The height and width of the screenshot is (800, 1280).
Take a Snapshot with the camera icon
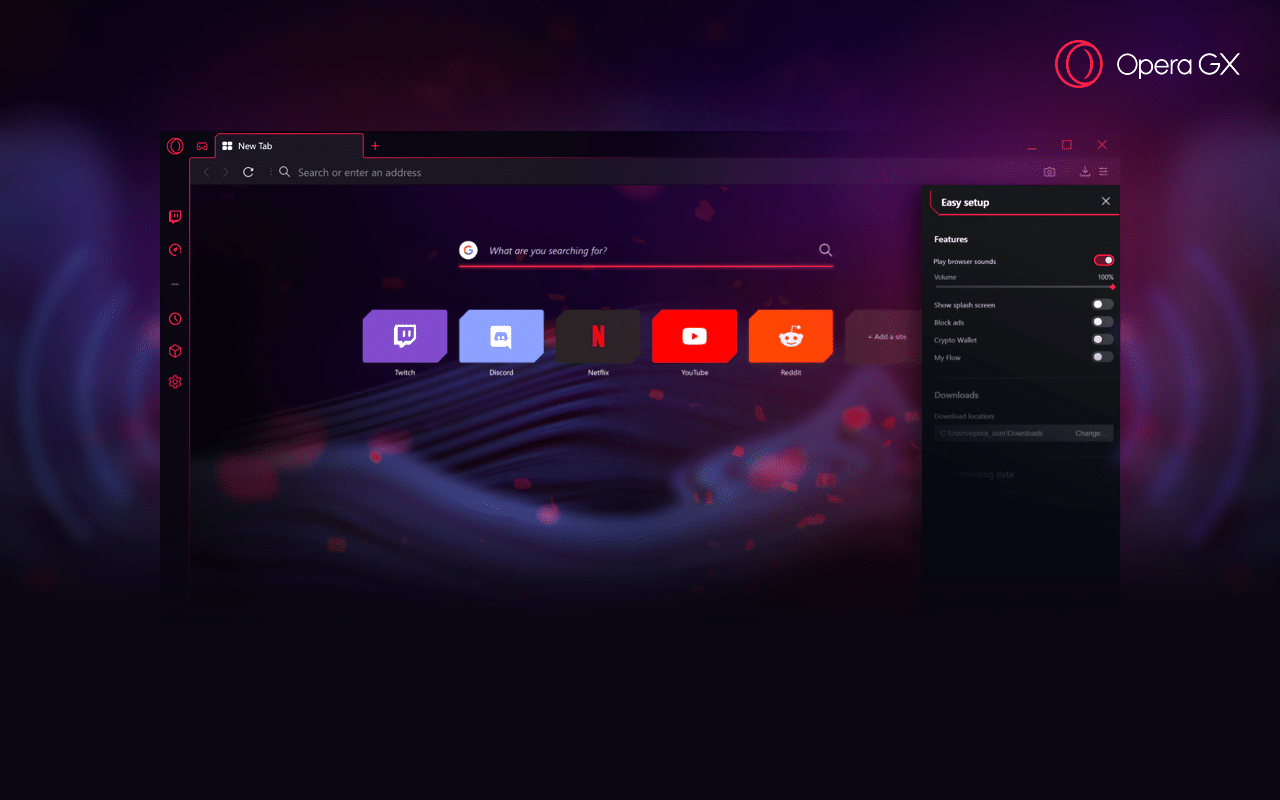click(1048, 171)
